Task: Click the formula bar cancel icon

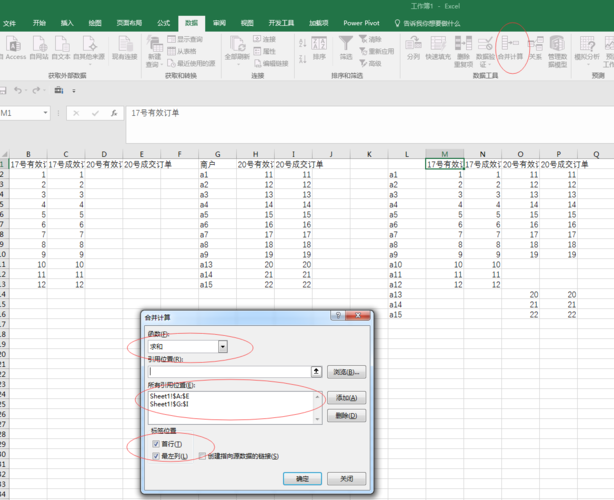Action: click(x=76, y=113)
